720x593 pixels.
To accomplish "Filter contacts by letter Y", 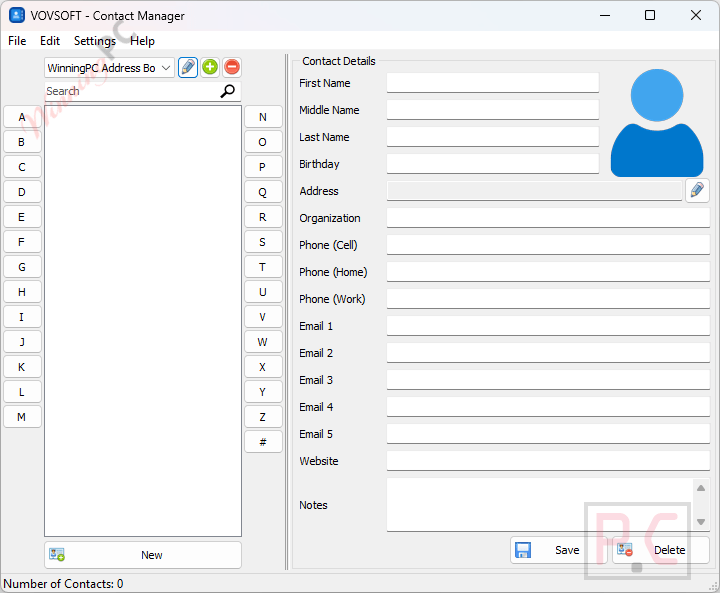I will point(263,392).
